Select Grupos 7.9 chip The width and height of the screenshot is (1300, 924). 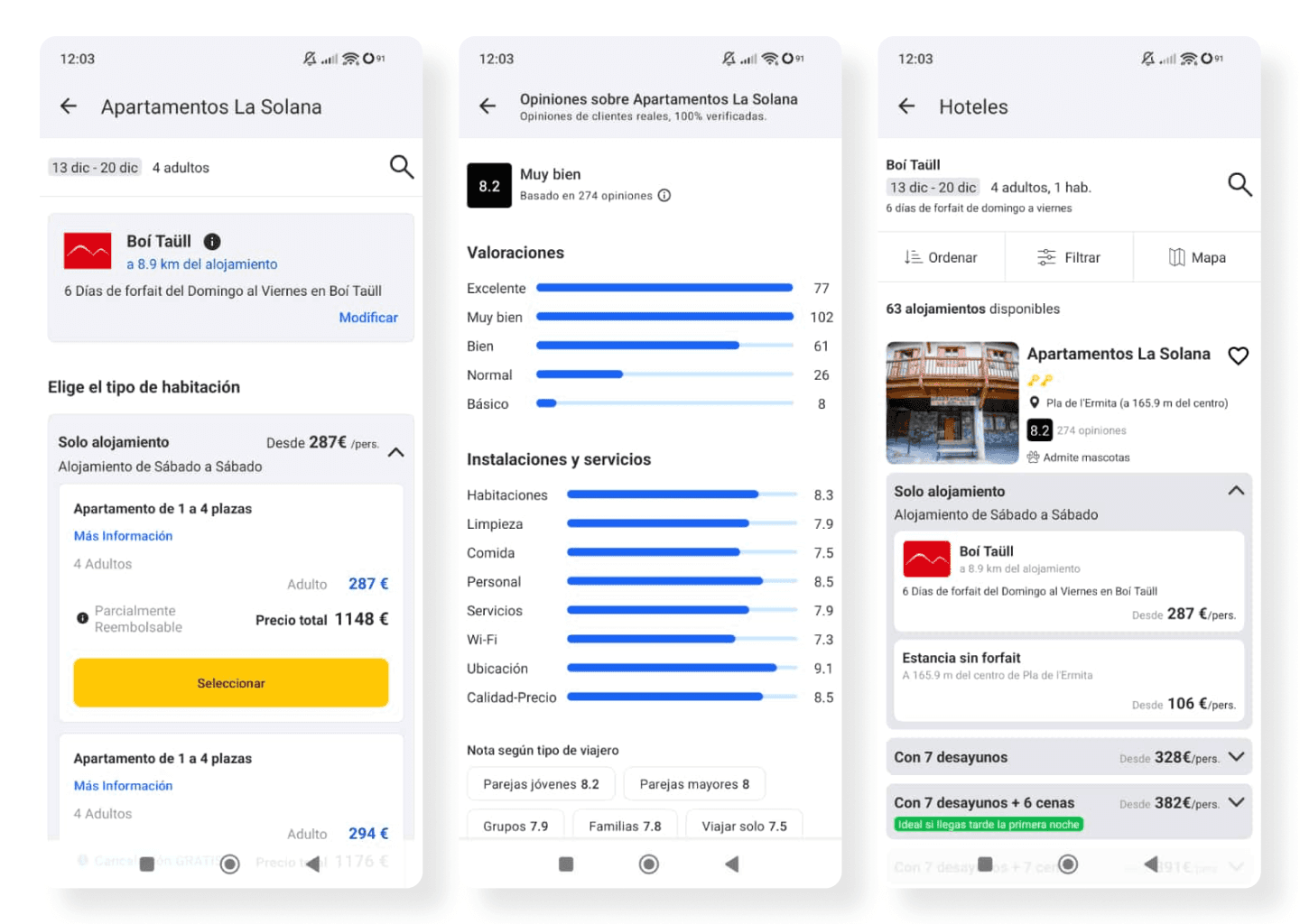[x=515, y=826]
